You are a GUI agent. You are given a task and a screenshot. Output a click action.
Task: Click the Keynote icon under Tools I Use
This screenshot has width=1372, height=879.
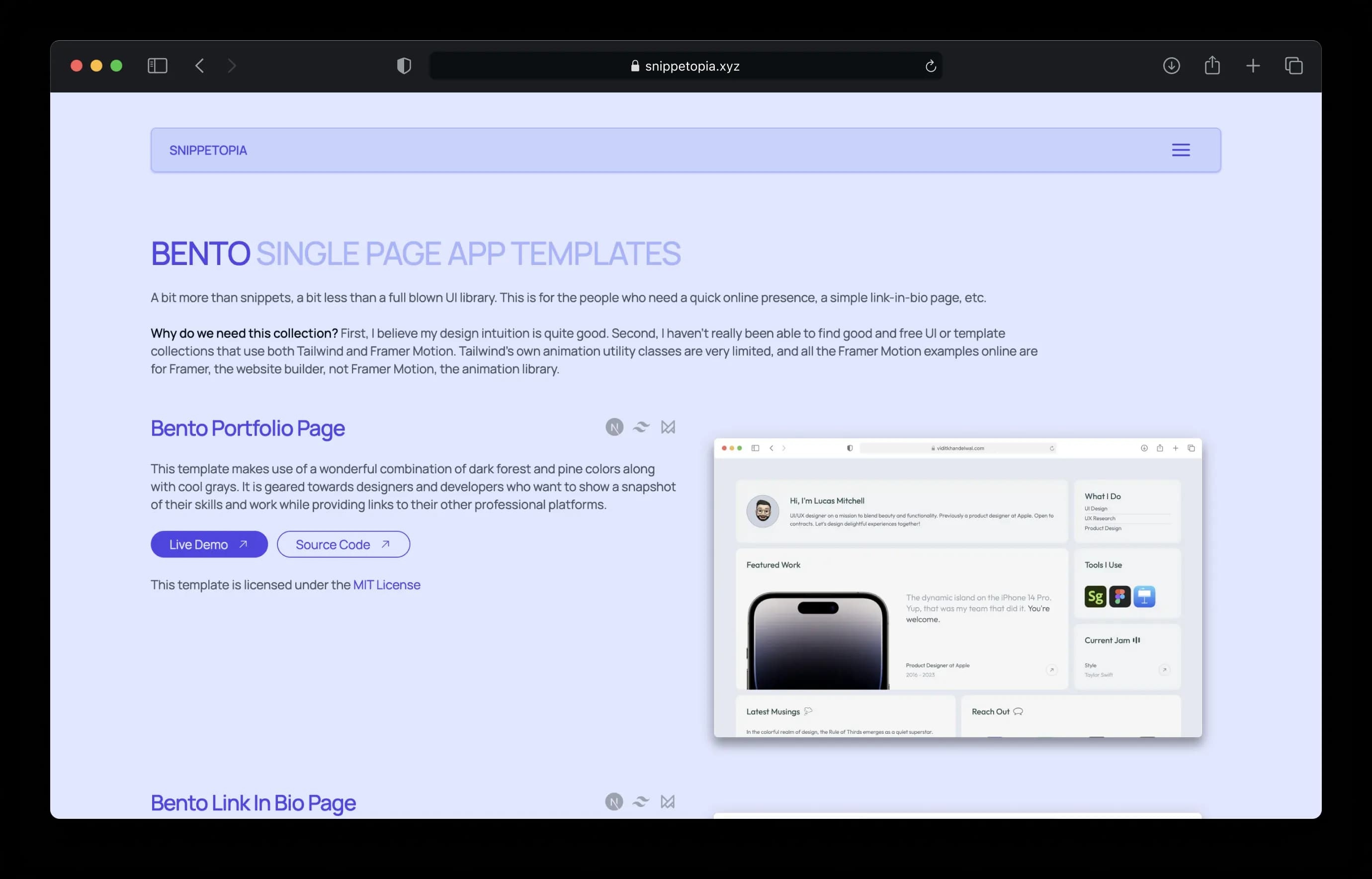[1145, 597]
